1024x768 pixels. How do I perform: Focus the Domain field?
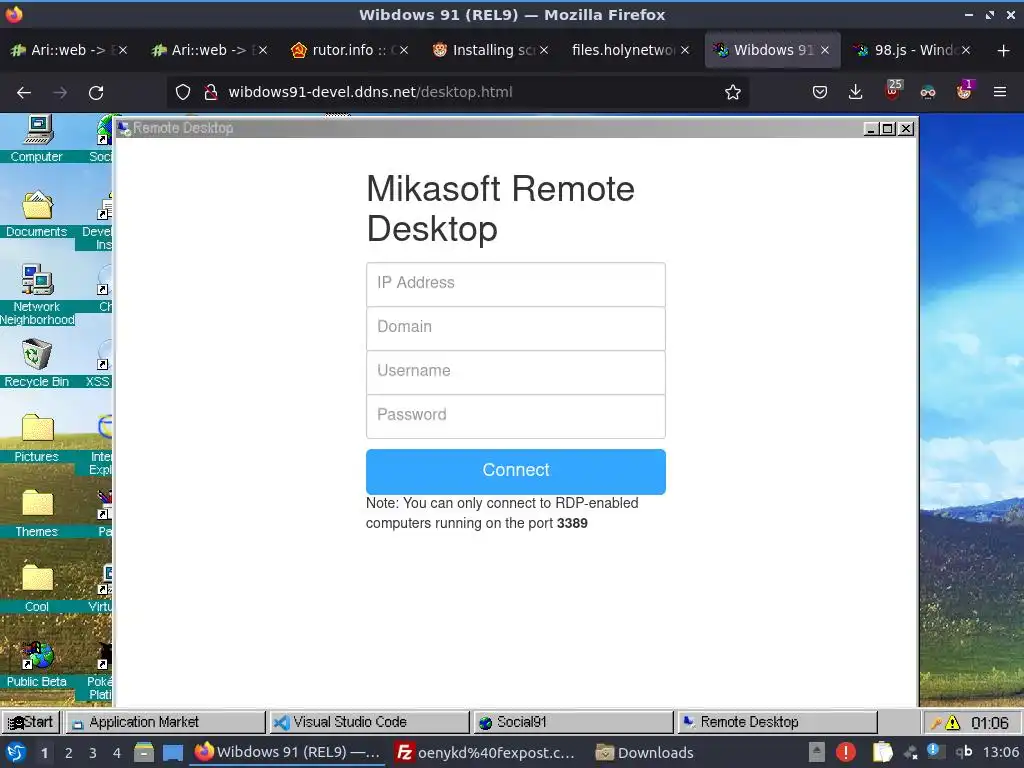(x=516, y=328)
